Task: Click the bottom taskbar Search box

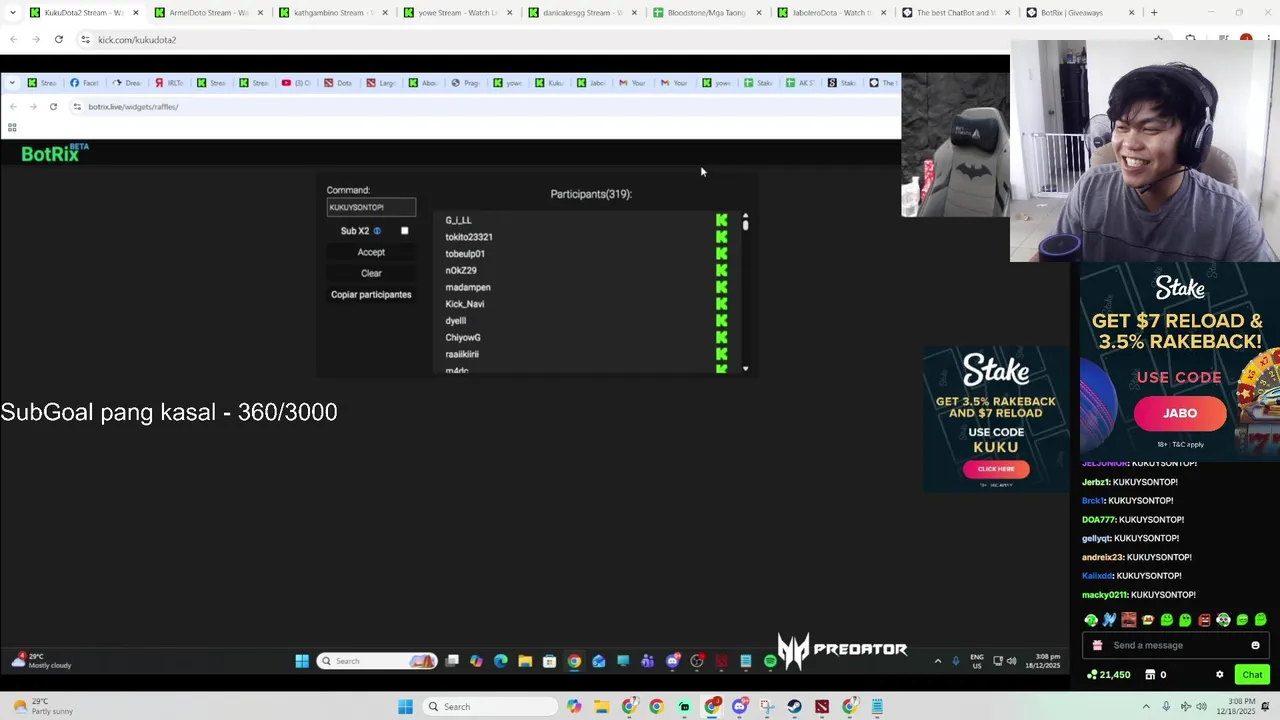Action: pos(490,707)
